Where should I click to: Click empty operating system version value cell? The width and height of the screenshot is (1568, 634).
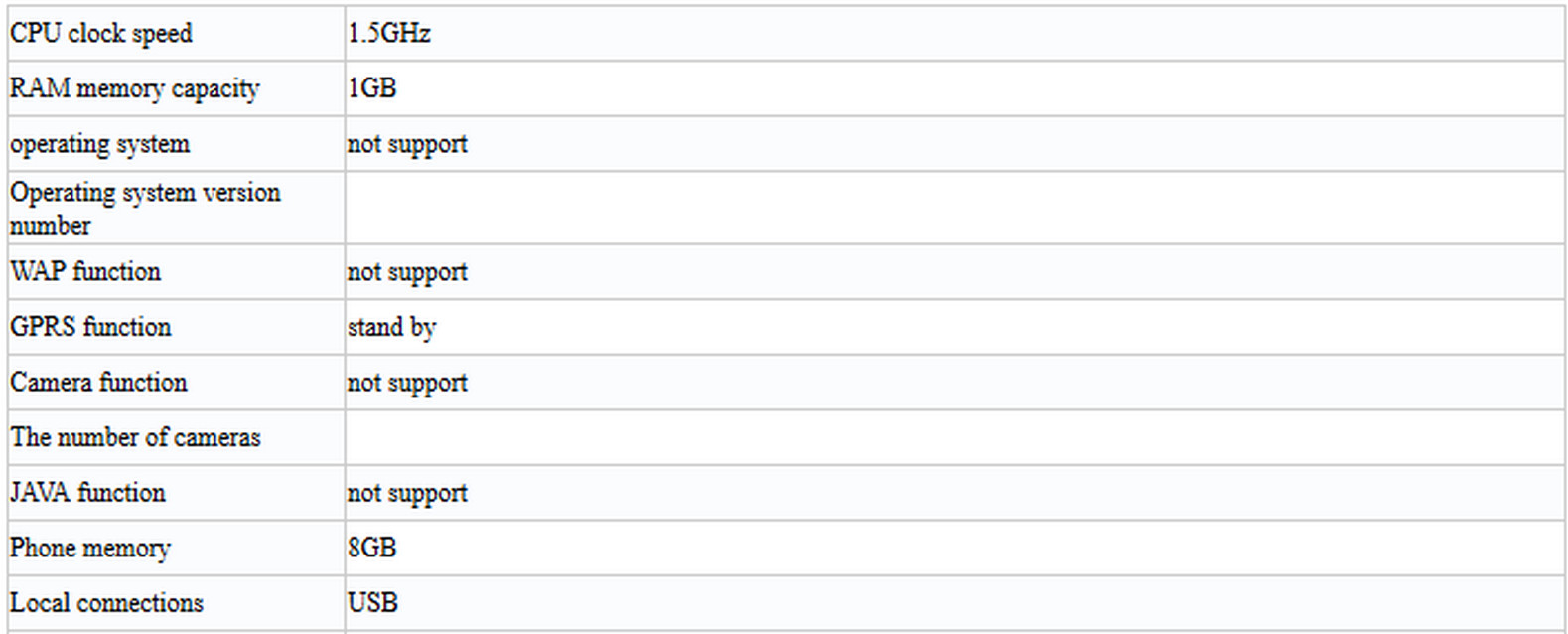tap(954, 208)
